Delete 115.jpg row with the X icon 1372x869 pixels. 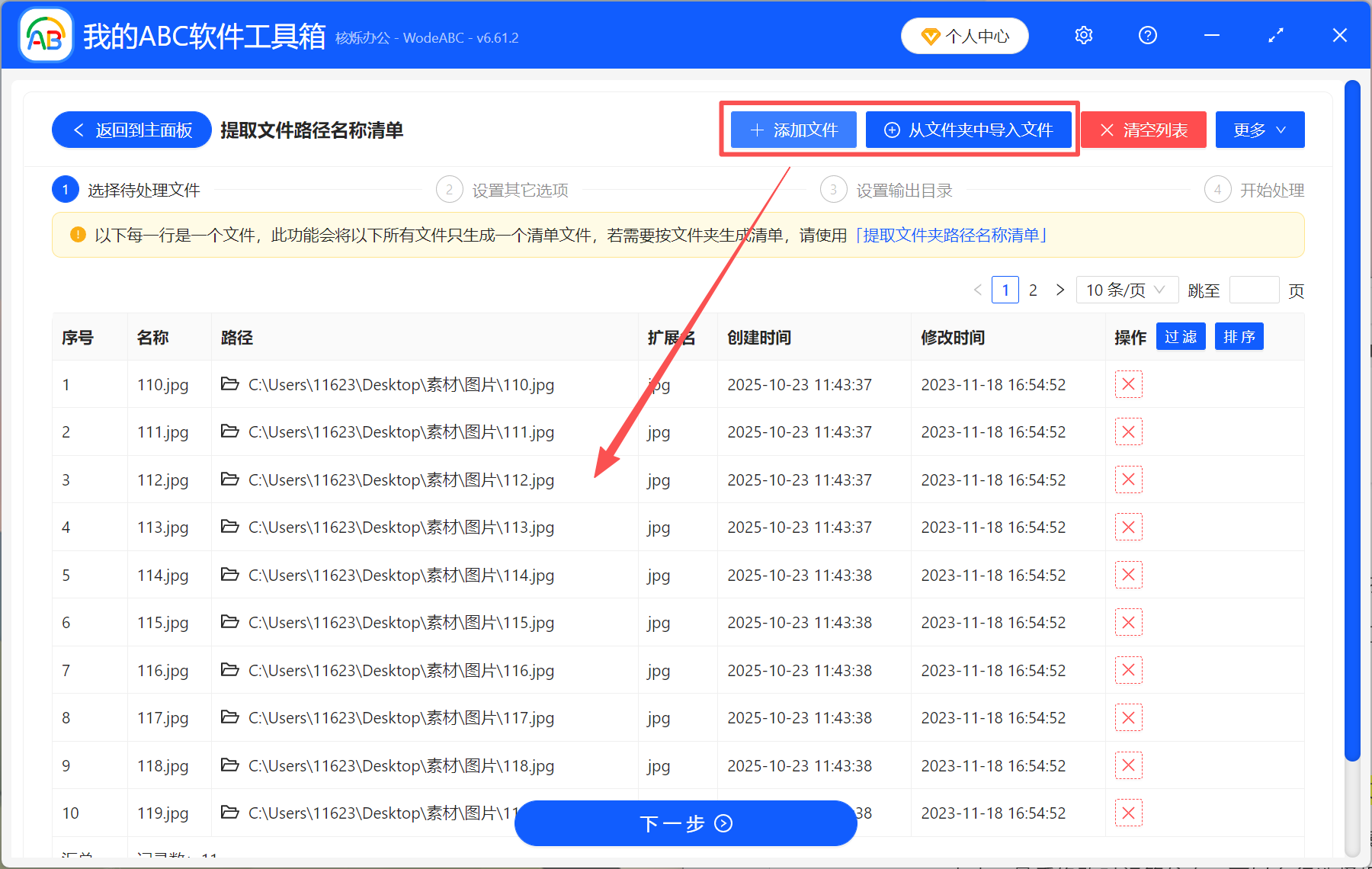1128,622
